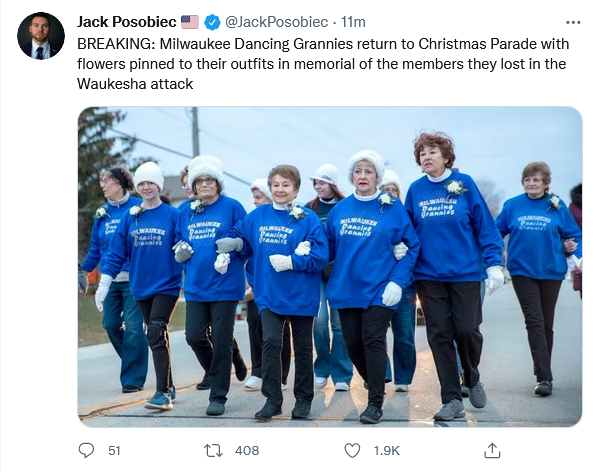Share the tweet via the upload arrow icon
Viewport: 598px width, 472px height.
(x=492, y=450)
